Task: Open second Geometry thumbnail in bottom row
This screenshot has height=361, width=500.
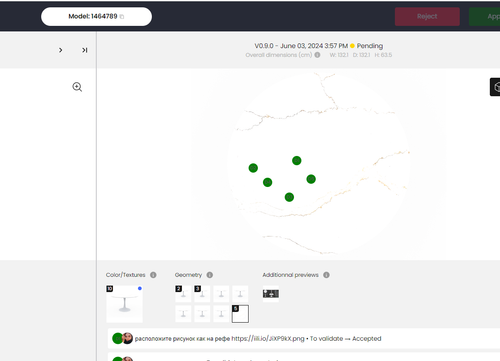Action: (x=202, y=314)
